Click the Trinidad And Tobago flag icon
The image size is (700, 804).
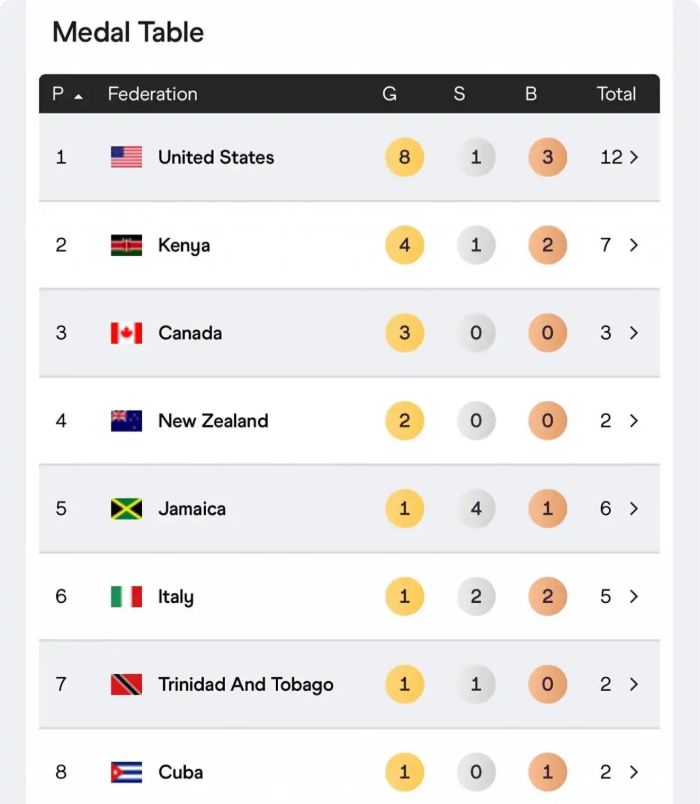[x=126, y=685]
